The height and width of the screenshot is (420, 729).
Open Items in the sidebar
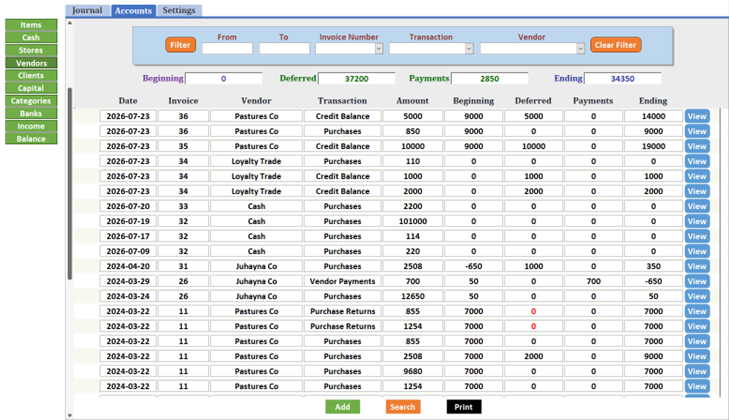point(31,25)
